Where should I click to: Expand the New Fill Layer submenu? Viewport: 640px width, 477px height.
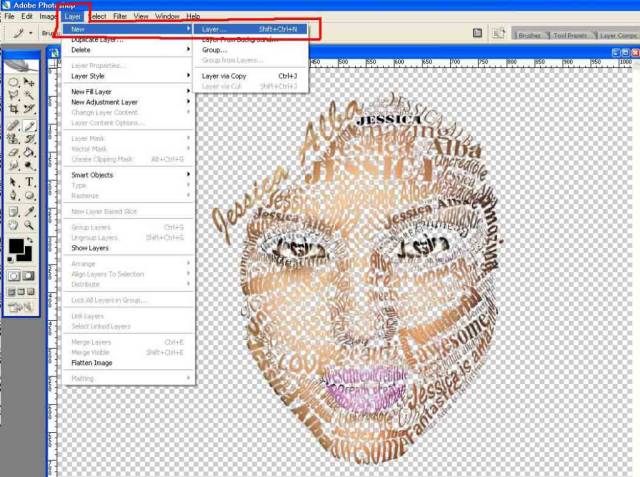pos(128,91)
